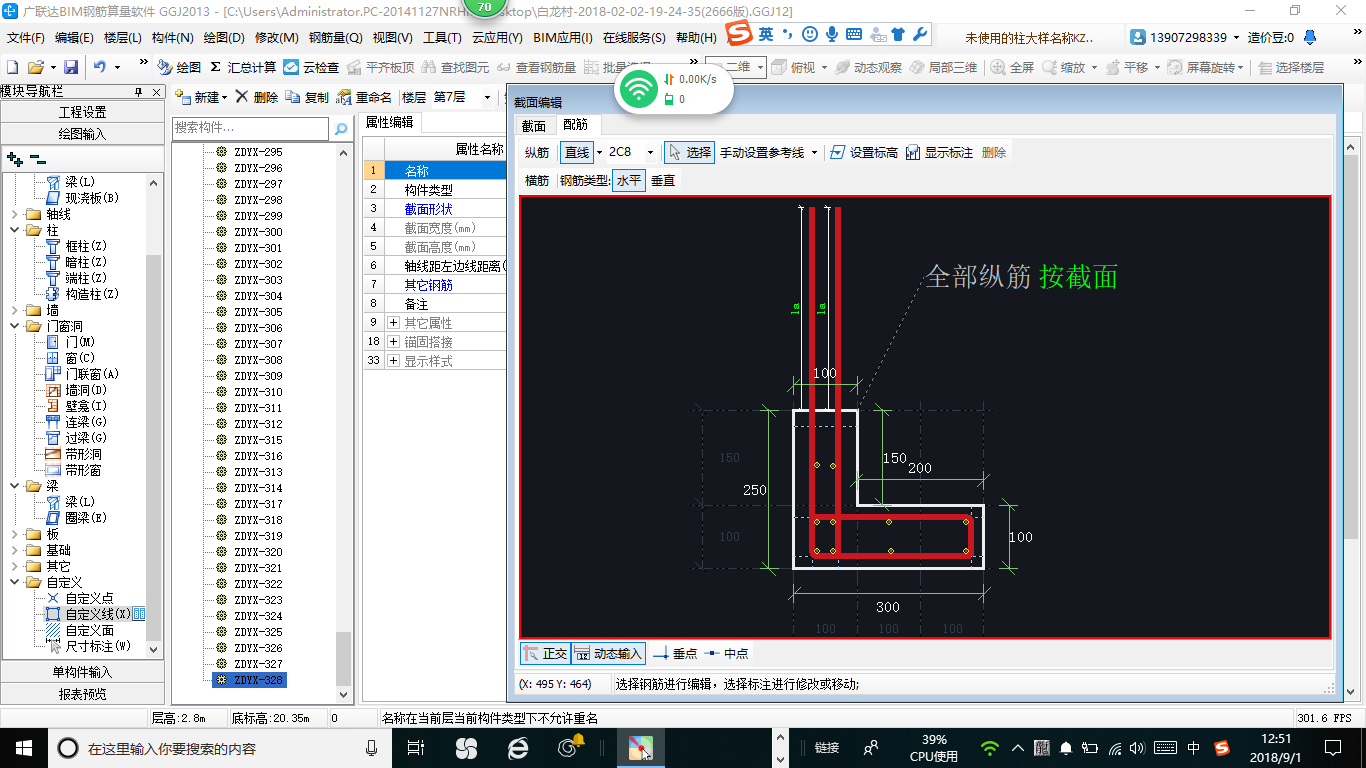
Task: Click 新建 to create a new component
Action: (201, 97)
